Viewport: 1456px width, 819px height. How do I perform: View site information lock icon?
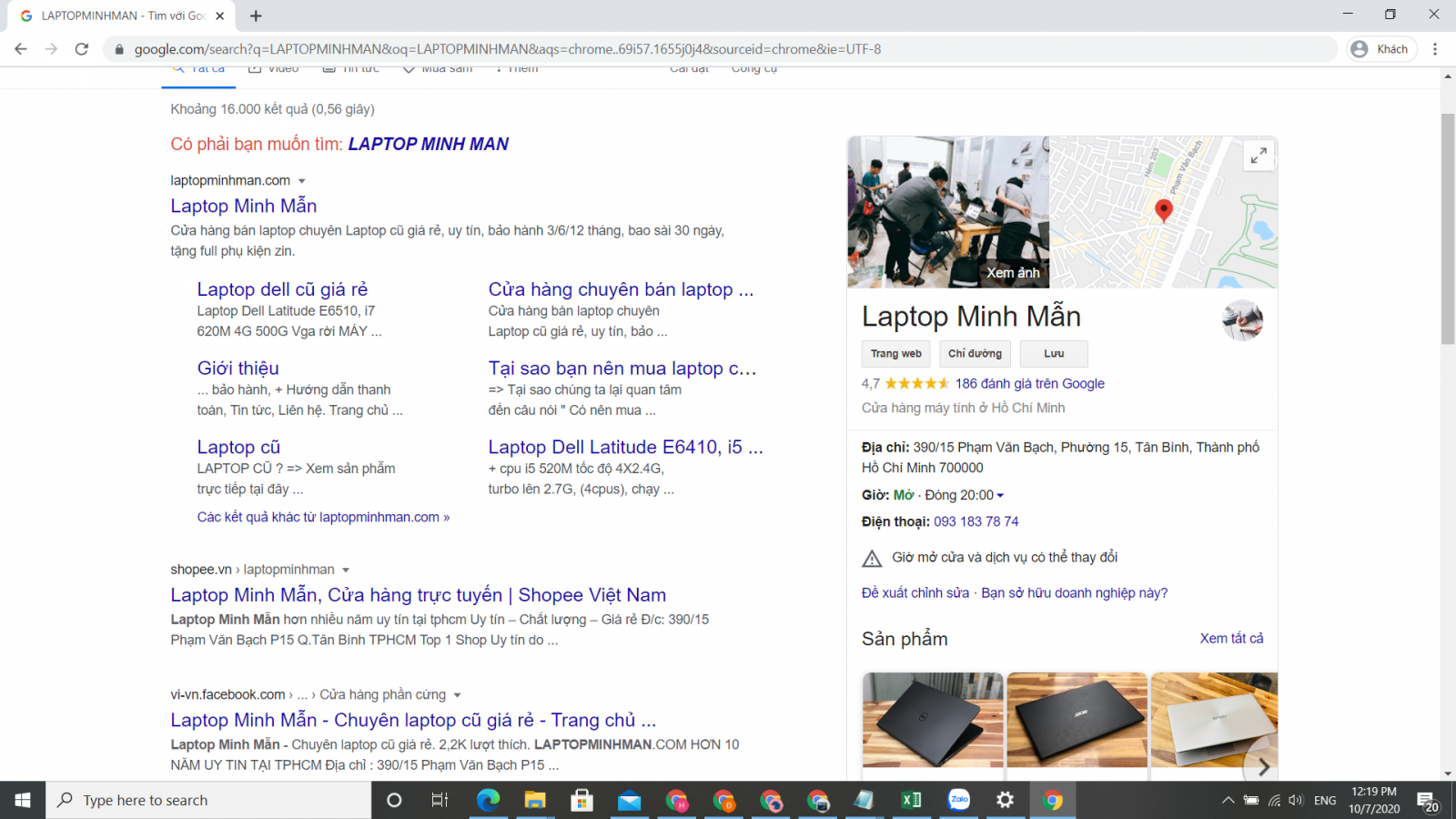point(118,49)
